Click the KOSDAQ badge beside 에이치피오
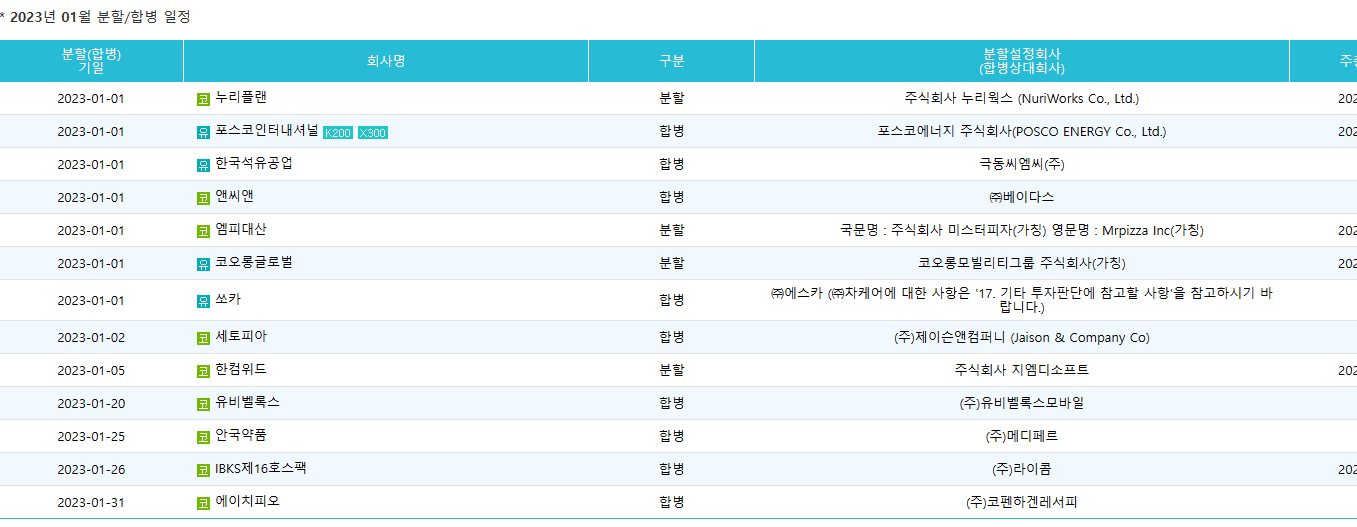 [204, 503]
